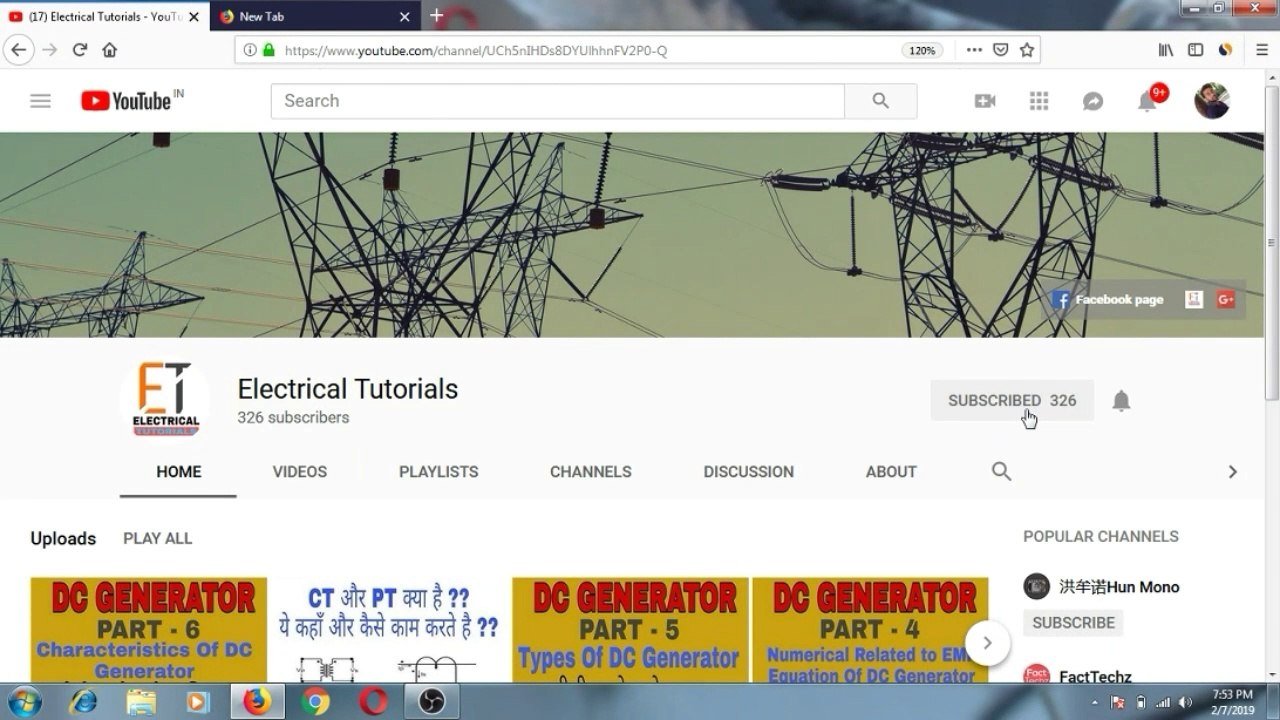Select the CHANNELS channel tab
1280x720 pixels.
pos(591,472)
